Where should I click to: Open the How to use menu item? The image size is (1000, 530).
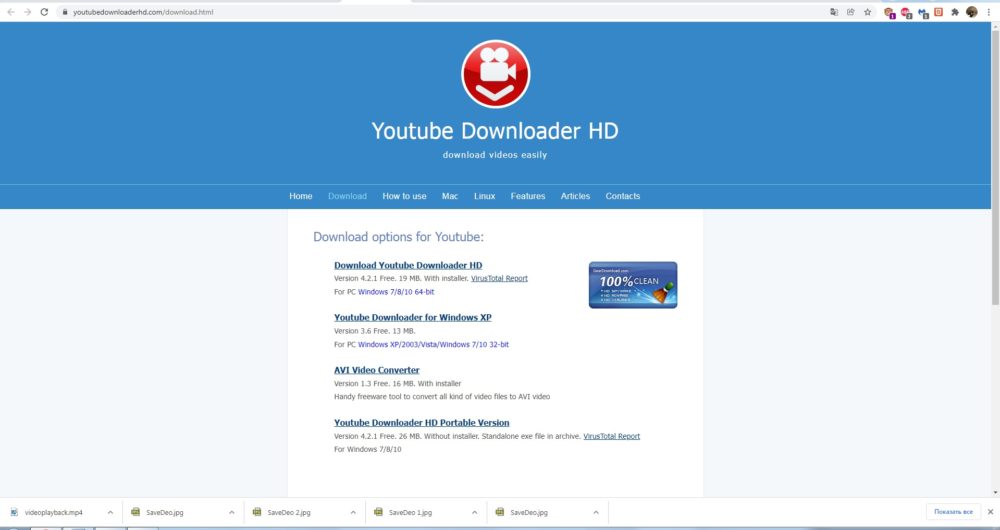click(x=404, y=196)
